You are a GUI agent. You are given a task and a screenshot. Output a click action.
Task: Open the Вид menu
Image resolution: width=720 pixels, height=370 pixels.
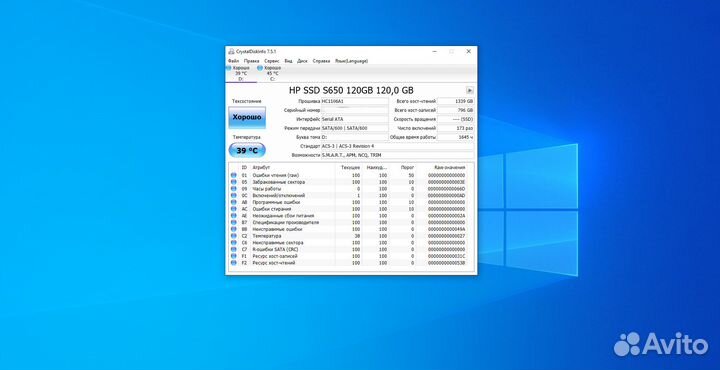pyautogui.click(x=288, y=61)
